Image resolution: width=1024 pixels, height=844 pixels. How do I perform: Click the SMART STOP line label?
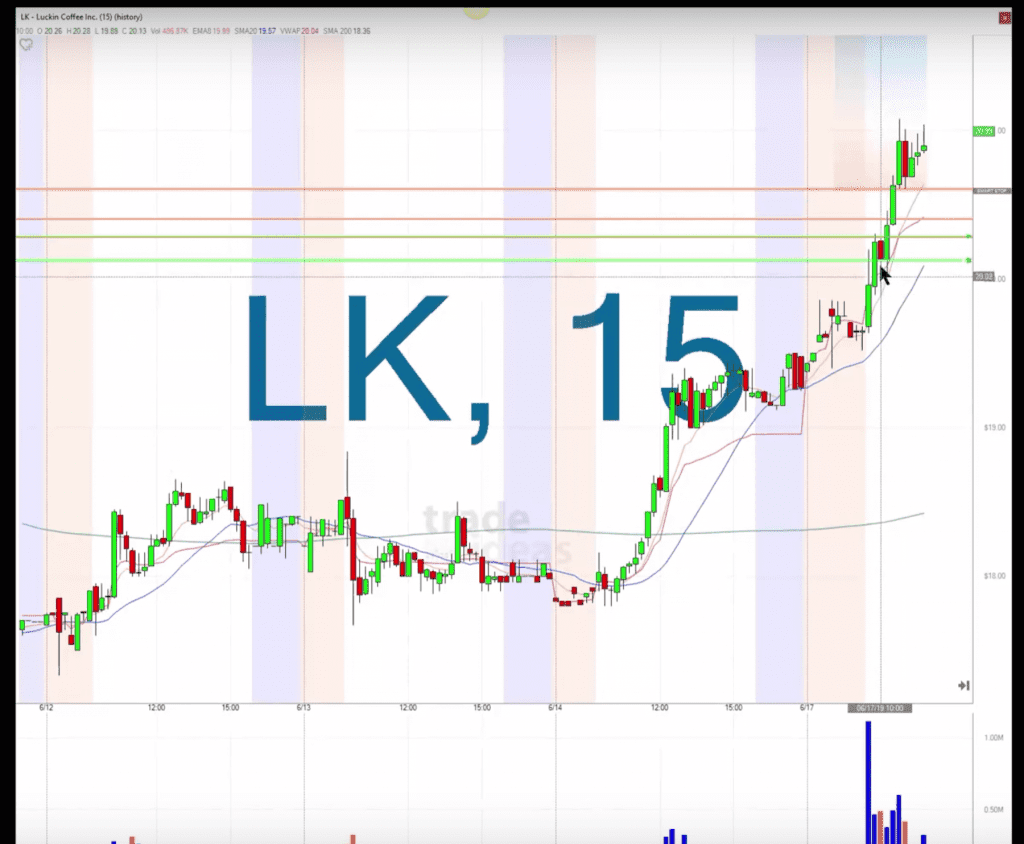click(992, 191)
